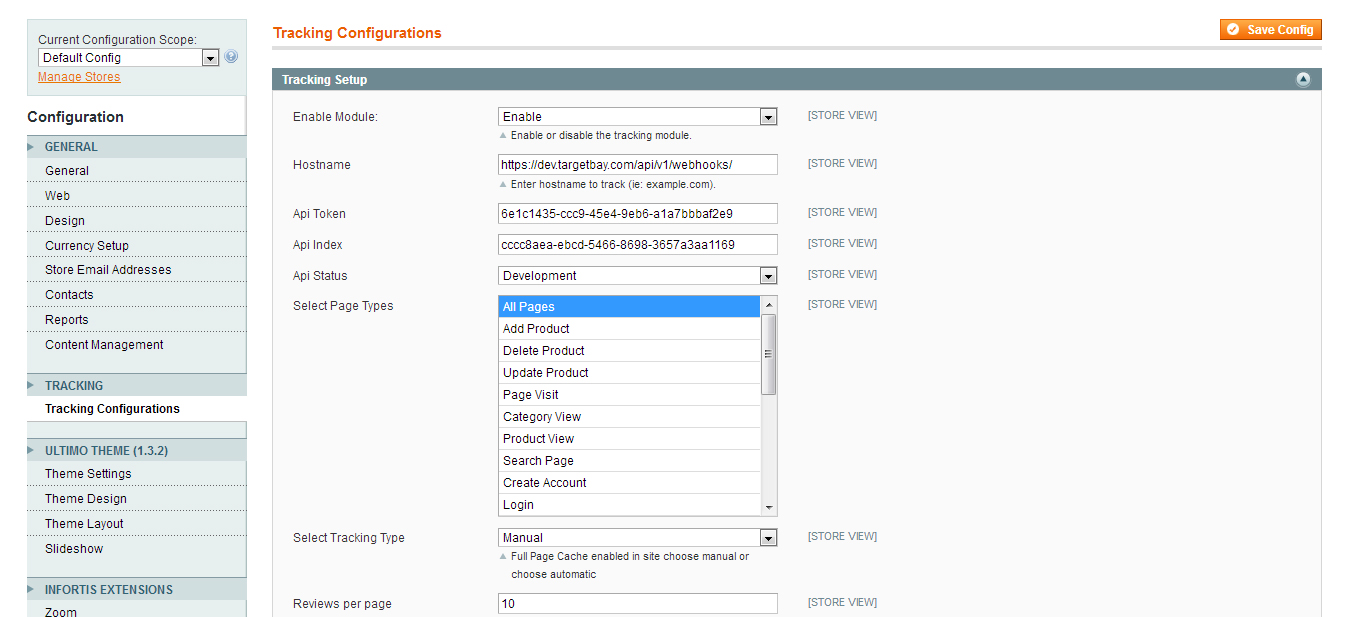Click the help icon beside the scope selector
This screenshot has width=1349, height=617.
coord(231,57)
